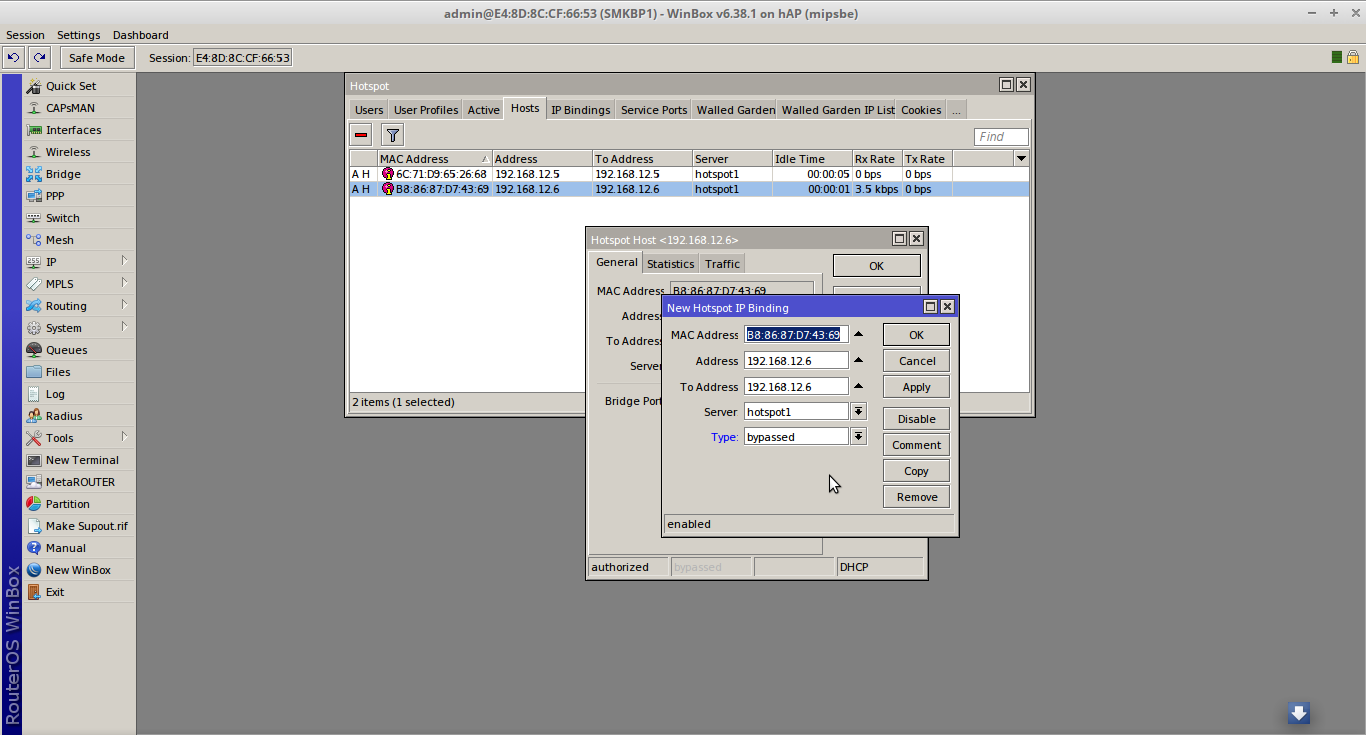Open the Dashboard menu
Screen dimensions: 1366x735
pyautogui.click(x=140, y=35)
